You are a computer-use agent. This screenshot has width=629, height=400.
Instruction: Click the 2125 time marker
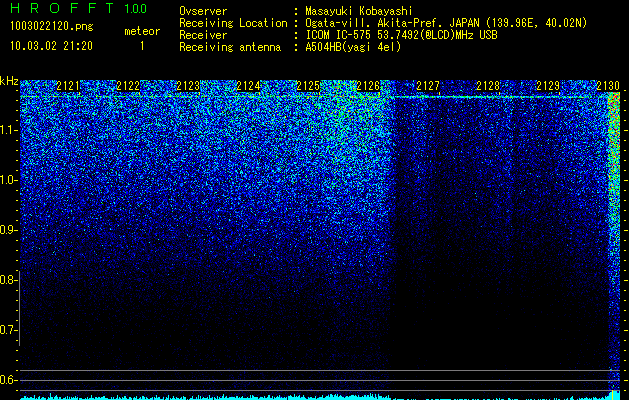[x=308, y=86]
